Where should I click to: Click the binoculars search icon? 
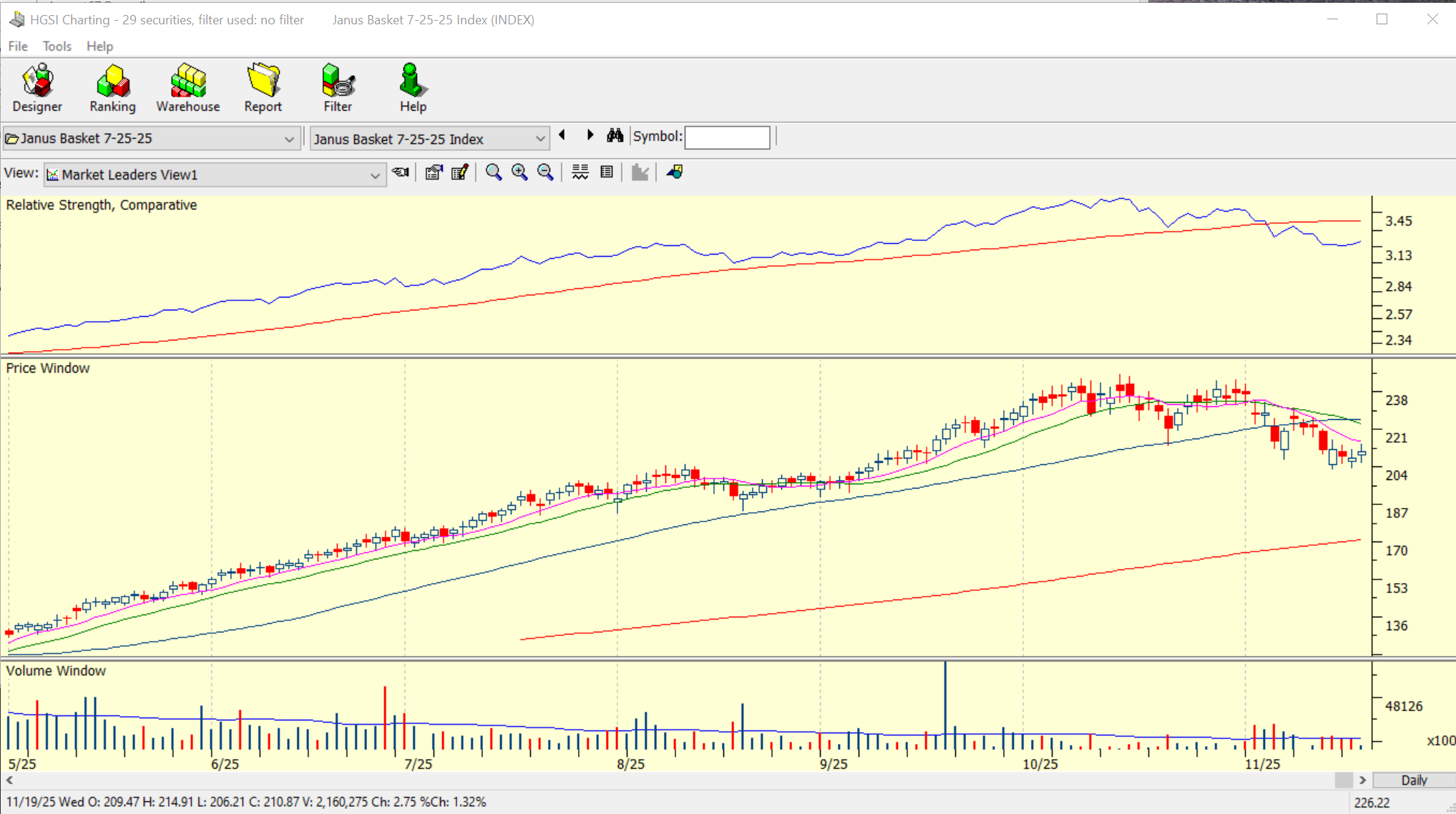coord(615,136)
